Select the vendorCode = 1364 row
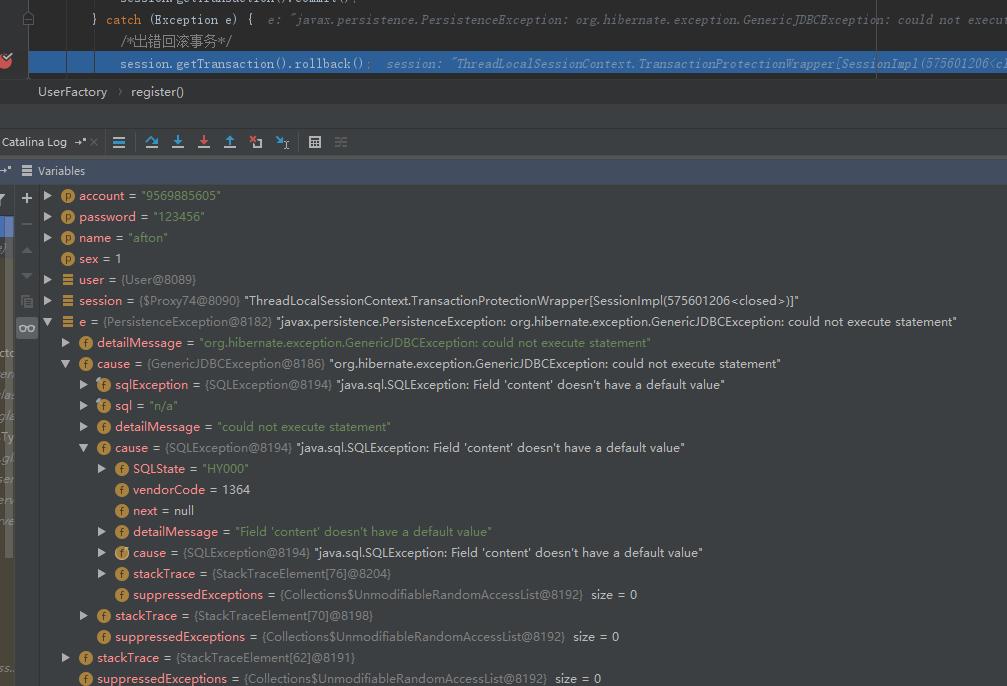The height and width of the screenshot is (686, 1007). 523,490
